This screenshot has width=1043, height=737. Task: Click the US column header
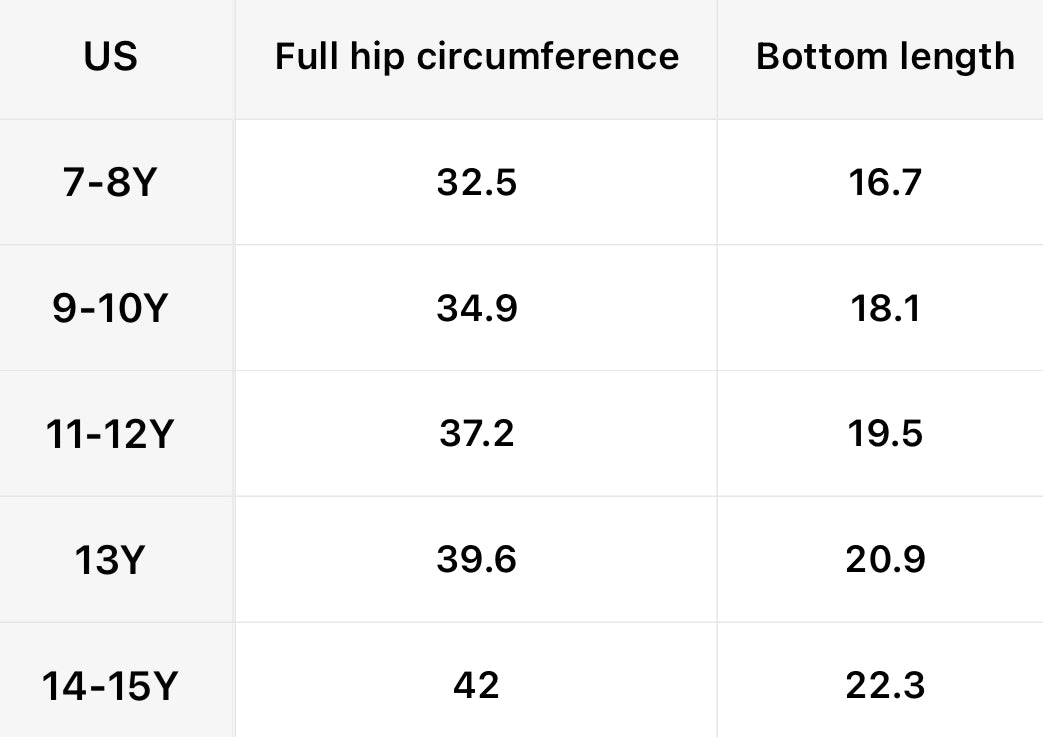(x=110, y=57)
